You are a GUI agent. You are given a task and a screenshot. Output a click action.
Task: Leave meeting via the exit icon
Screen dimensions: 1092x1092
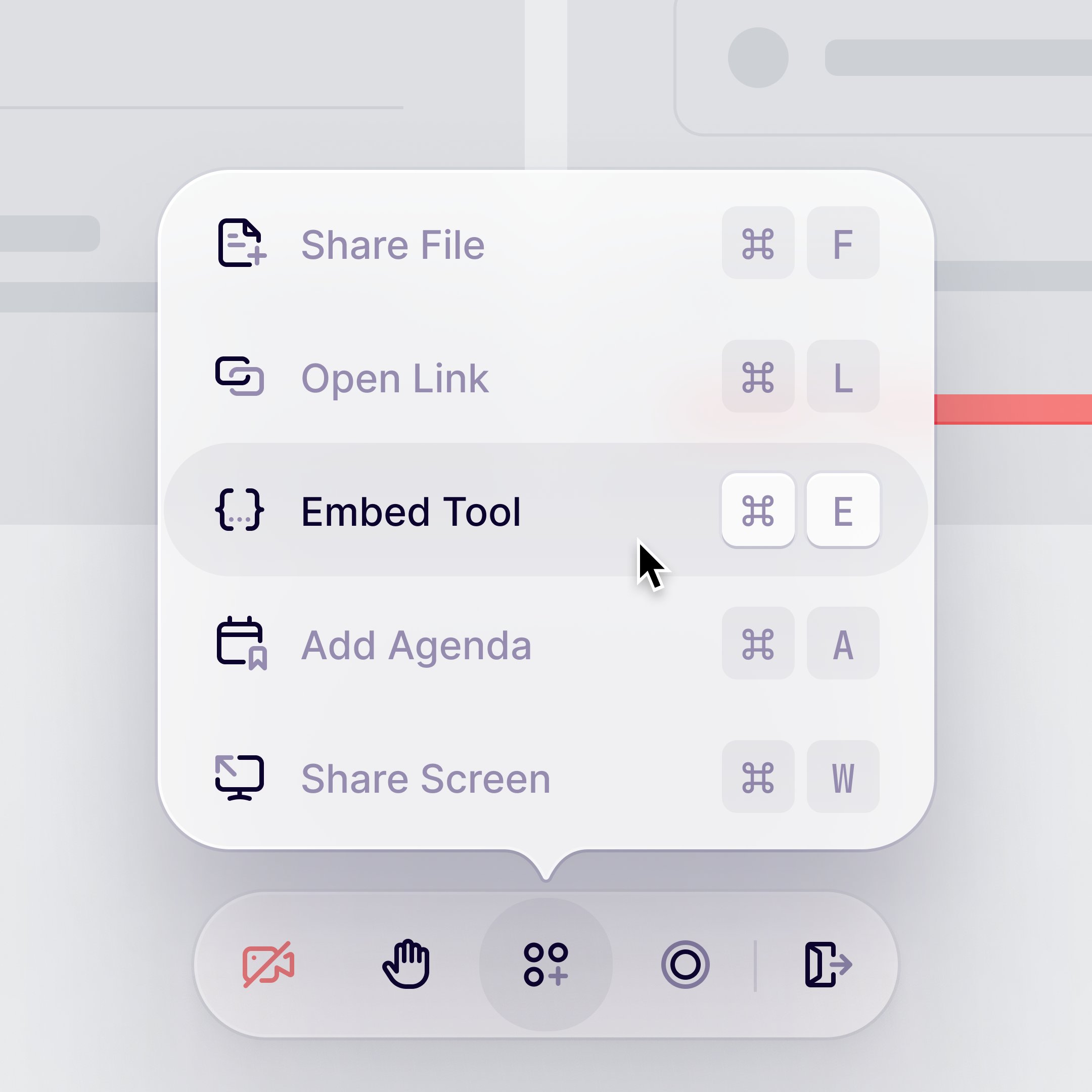[x=829, y=964]
